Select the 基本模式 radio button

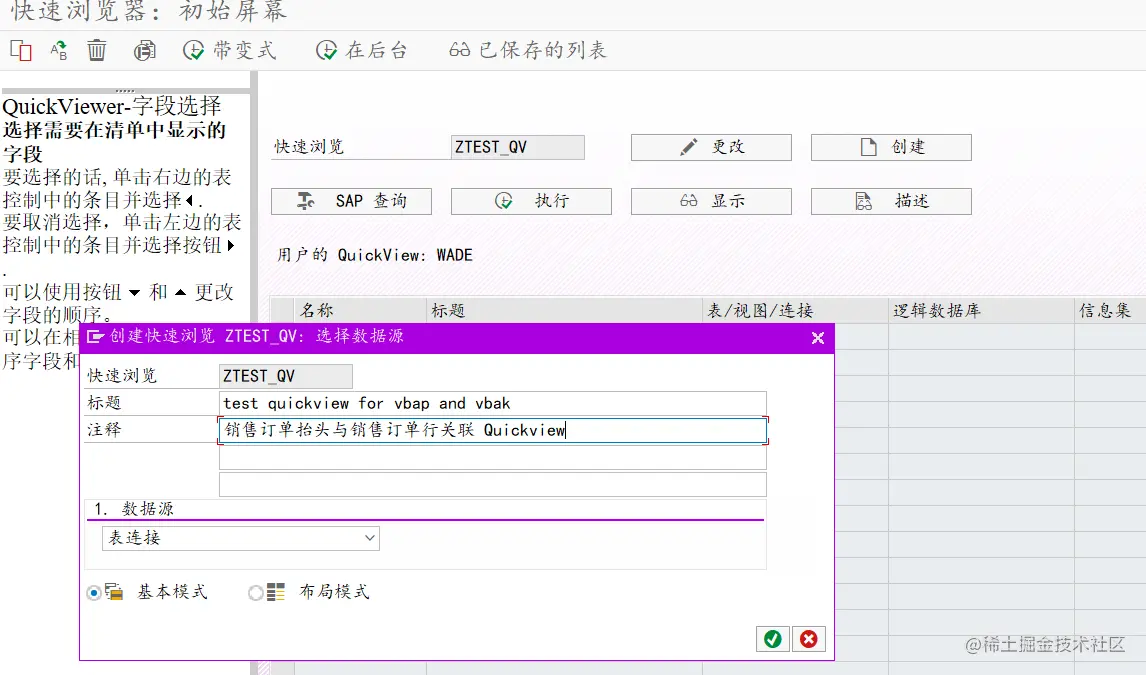94,592
